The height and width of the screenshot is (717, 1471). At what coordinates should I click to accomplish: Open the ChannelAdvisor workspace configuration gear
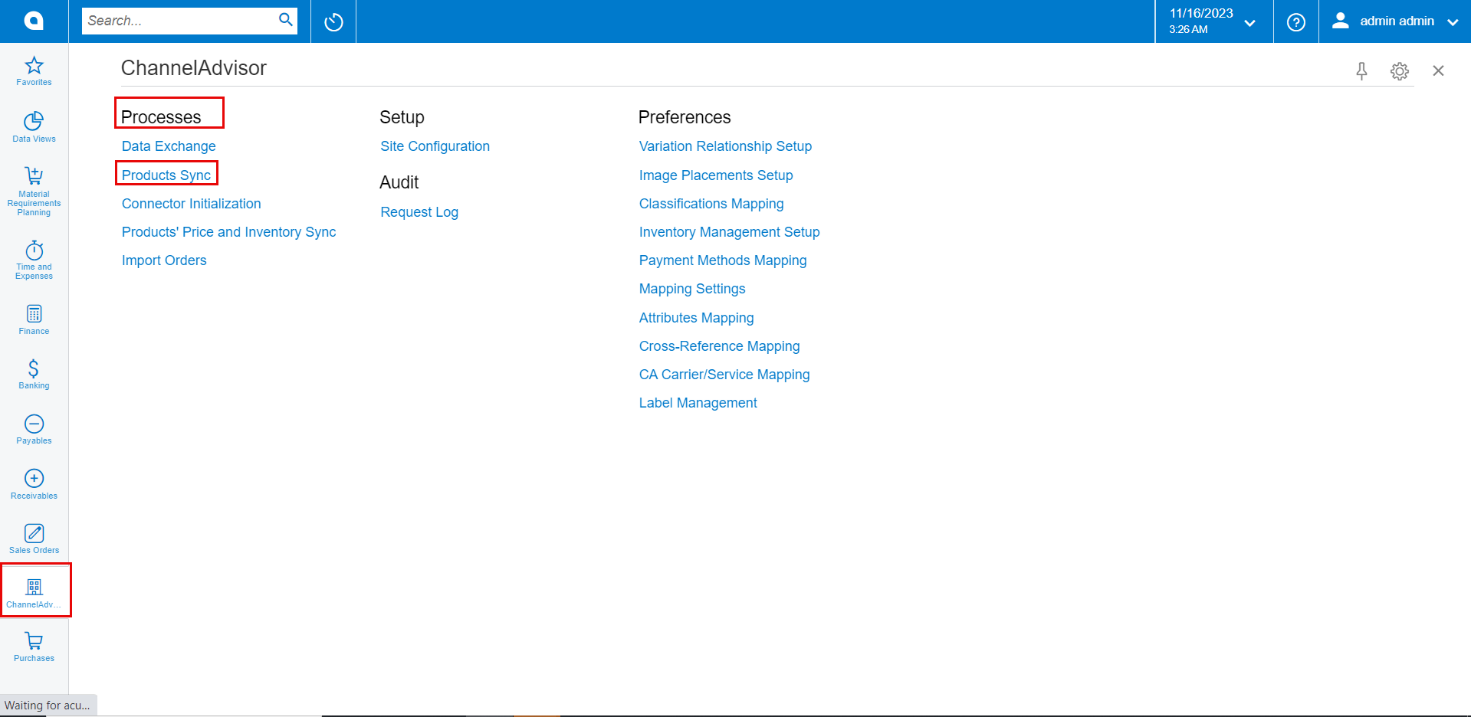point(1399,71)
